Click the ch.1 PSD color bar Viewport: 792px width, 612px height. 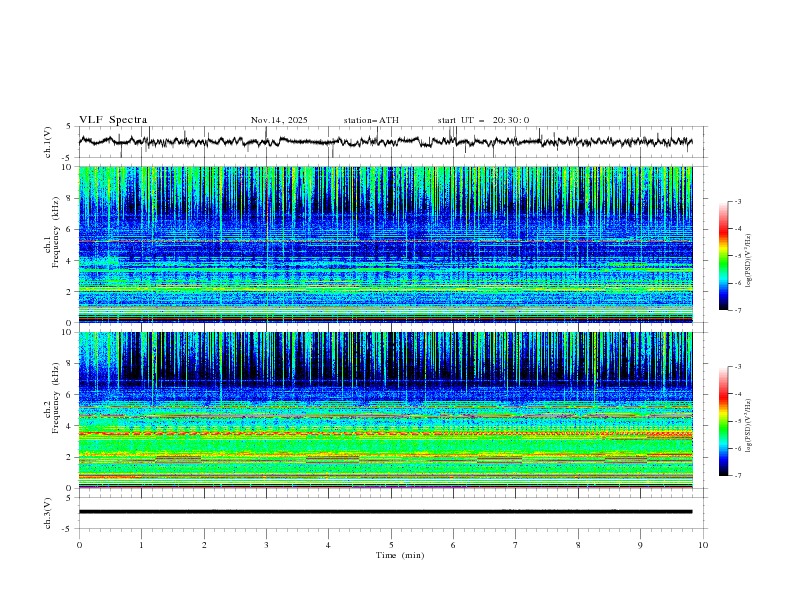click(723, 256)
